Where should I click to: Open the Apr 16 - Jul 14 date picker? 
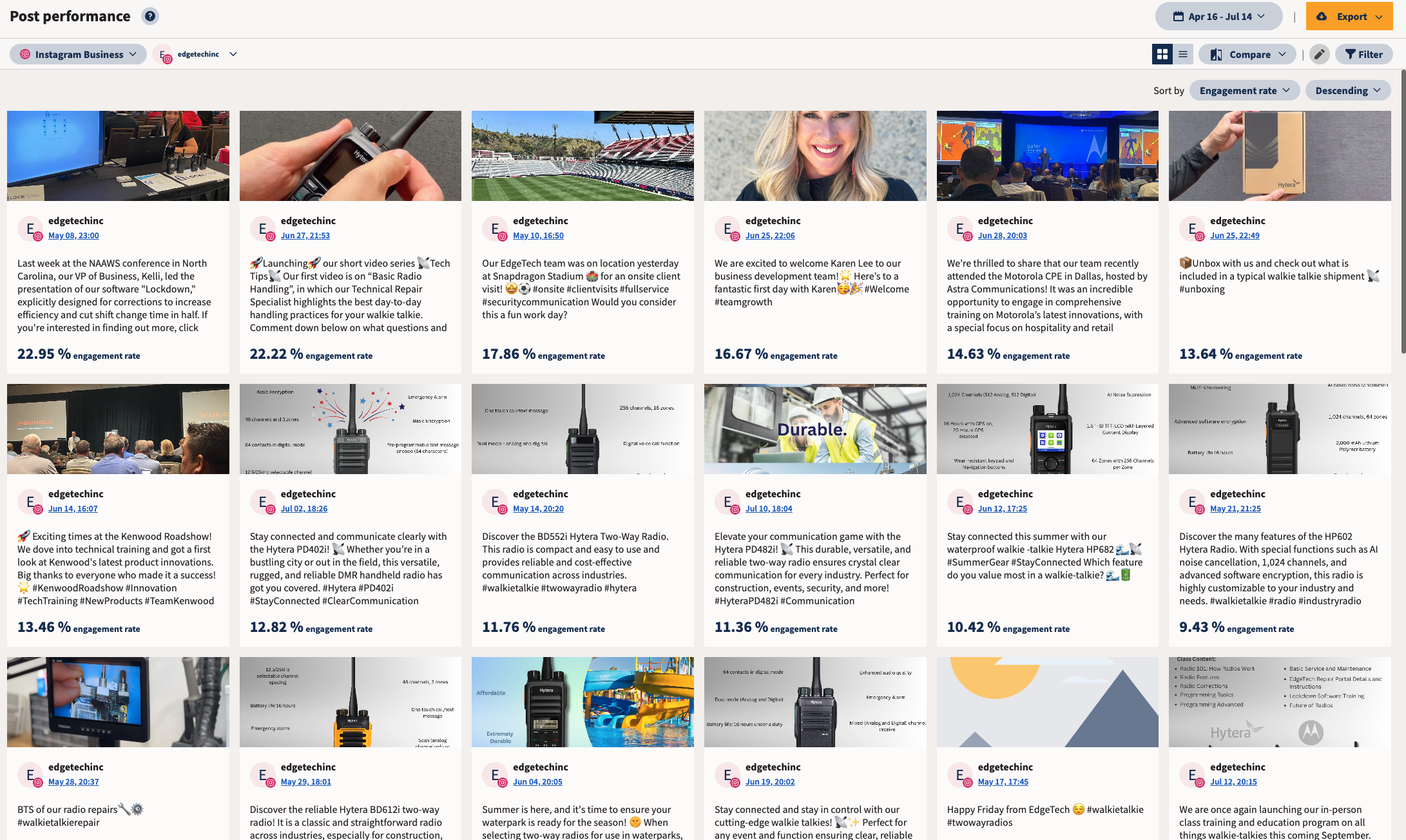(1218, 16)
